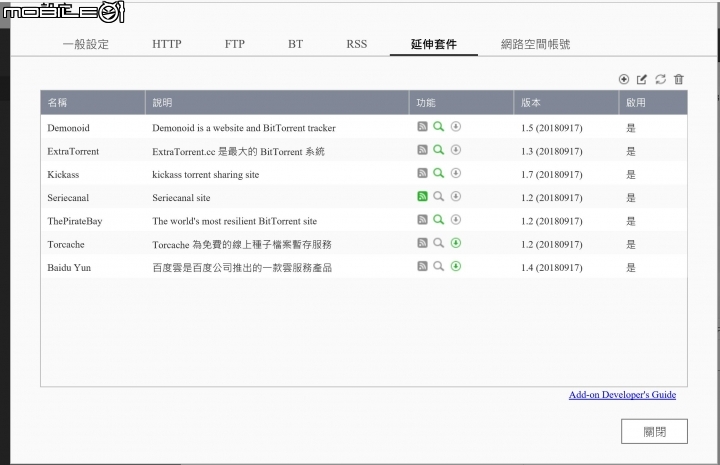Click the edit add-on pencil icon

pos(642,79)
